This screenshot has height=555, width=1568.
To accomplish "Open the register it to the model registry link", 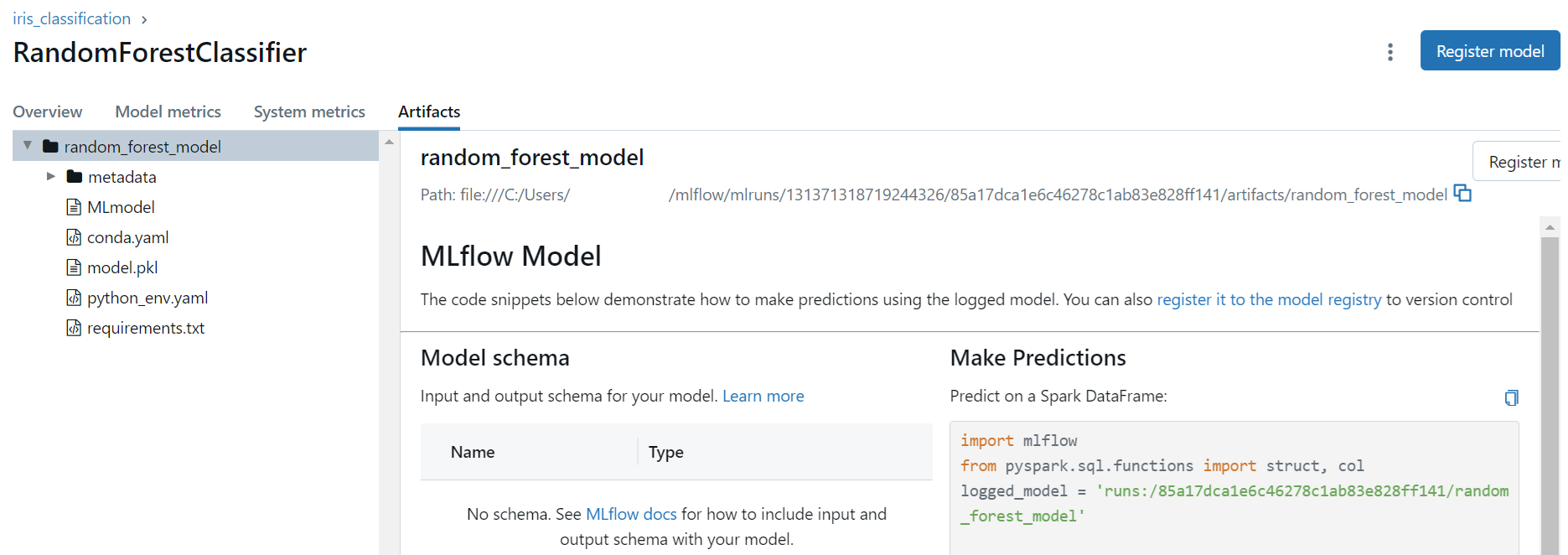I will pos(1269,299).
